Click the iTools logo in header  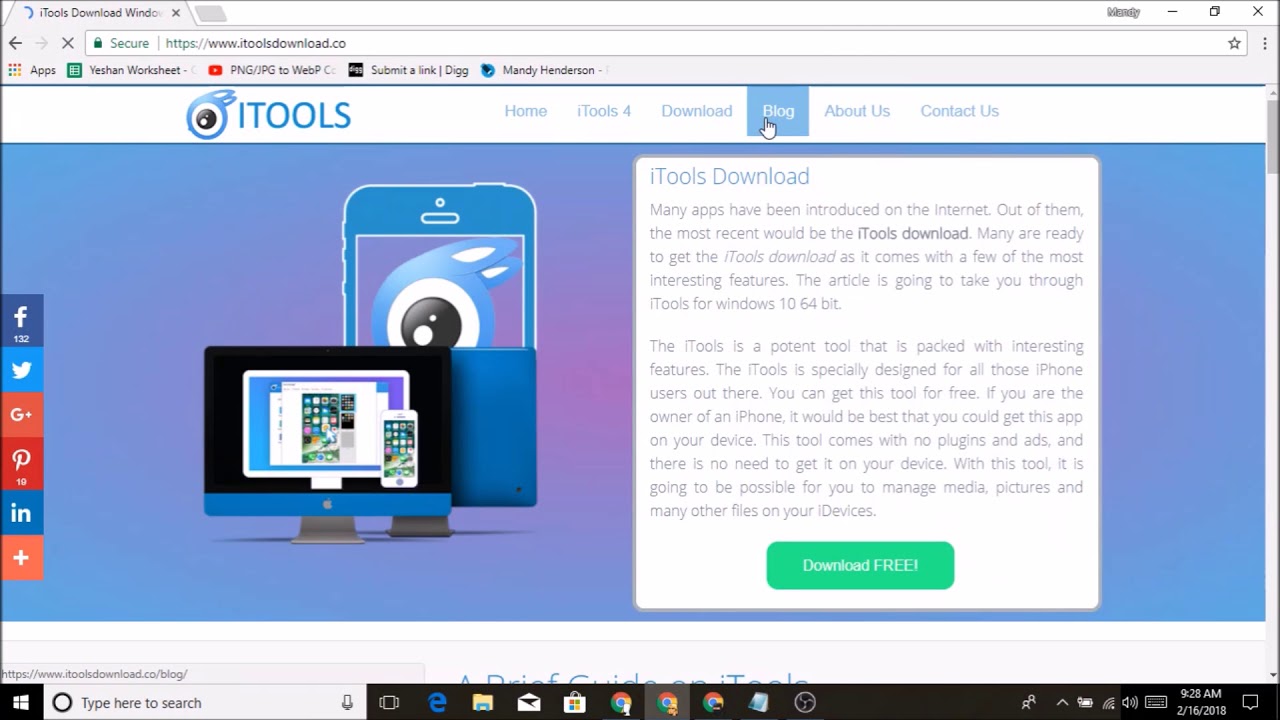point(268,114)
